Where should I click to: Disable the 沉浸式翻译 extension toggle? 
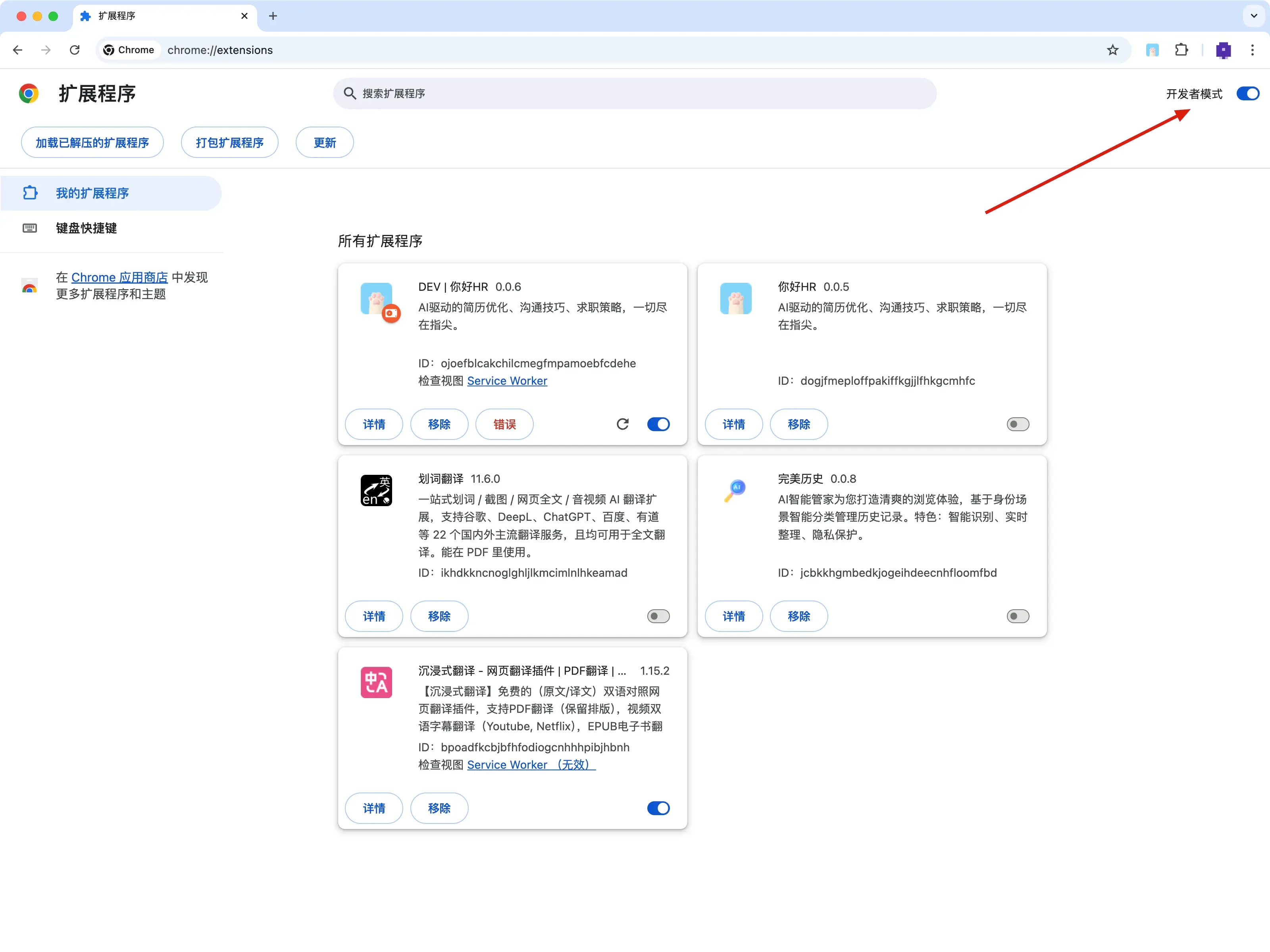click(x=658, y=808)
